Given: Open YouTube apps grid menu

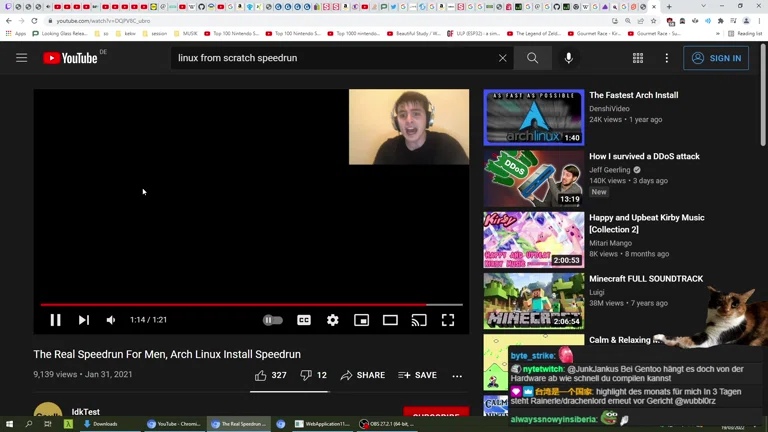Looking at the screenshot, I should pyautogui.click(x=638, y=58).
